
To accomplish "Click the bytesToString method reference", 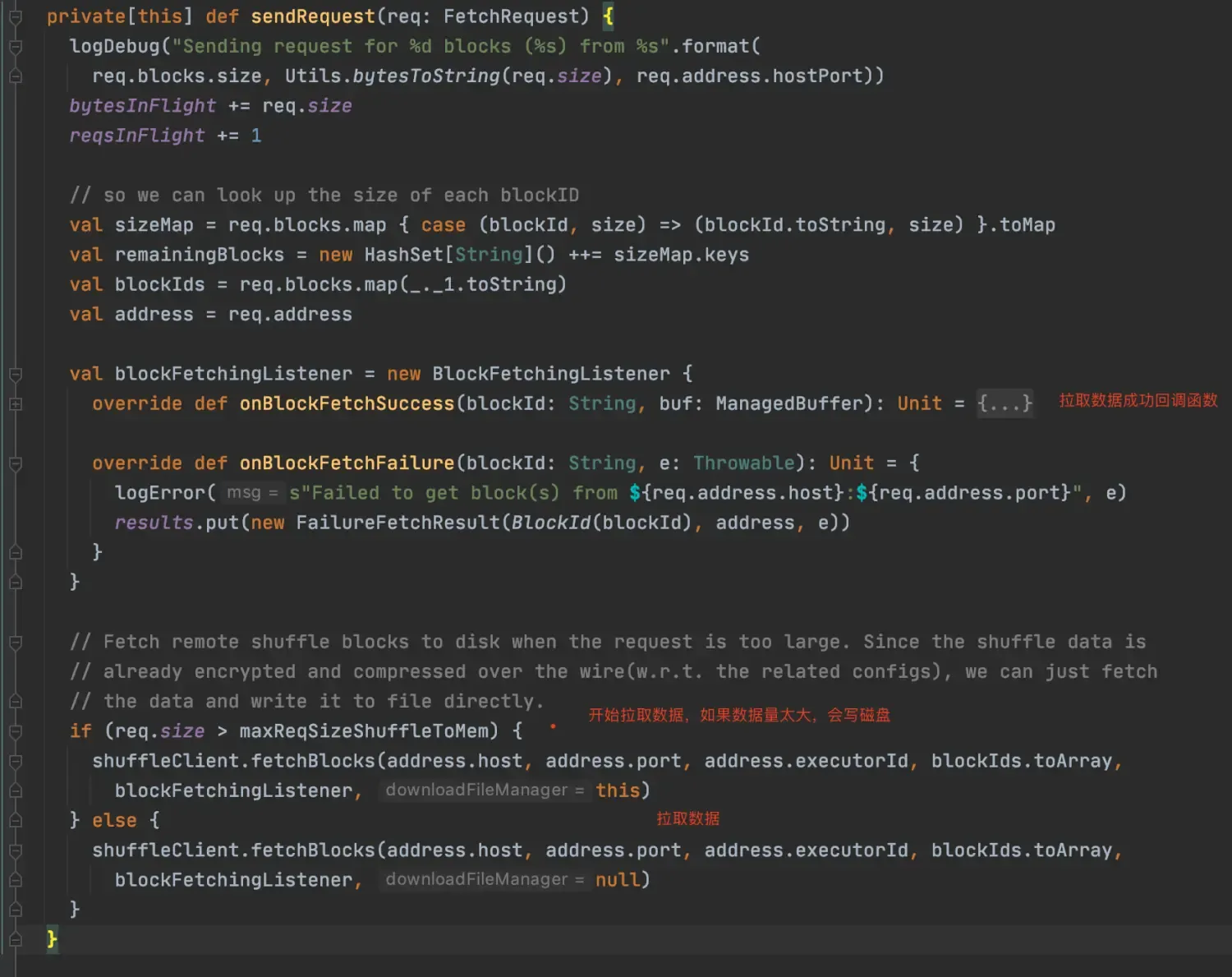I will tap(426, 76).
